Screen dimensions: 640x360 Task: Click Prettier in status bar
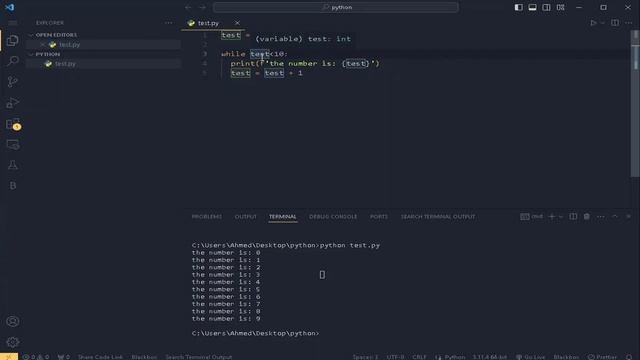[x=602, y=357]
